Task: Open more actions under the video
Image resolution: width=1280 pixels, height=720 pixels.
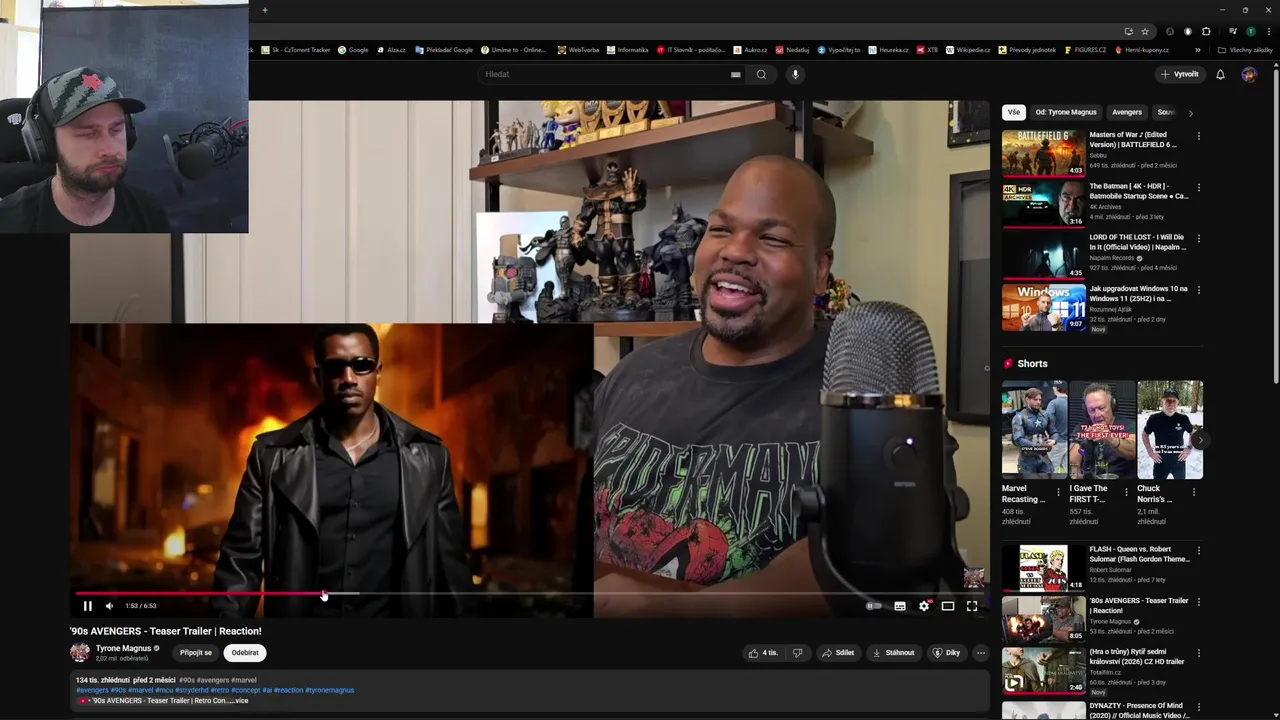Action: [981, 653]
